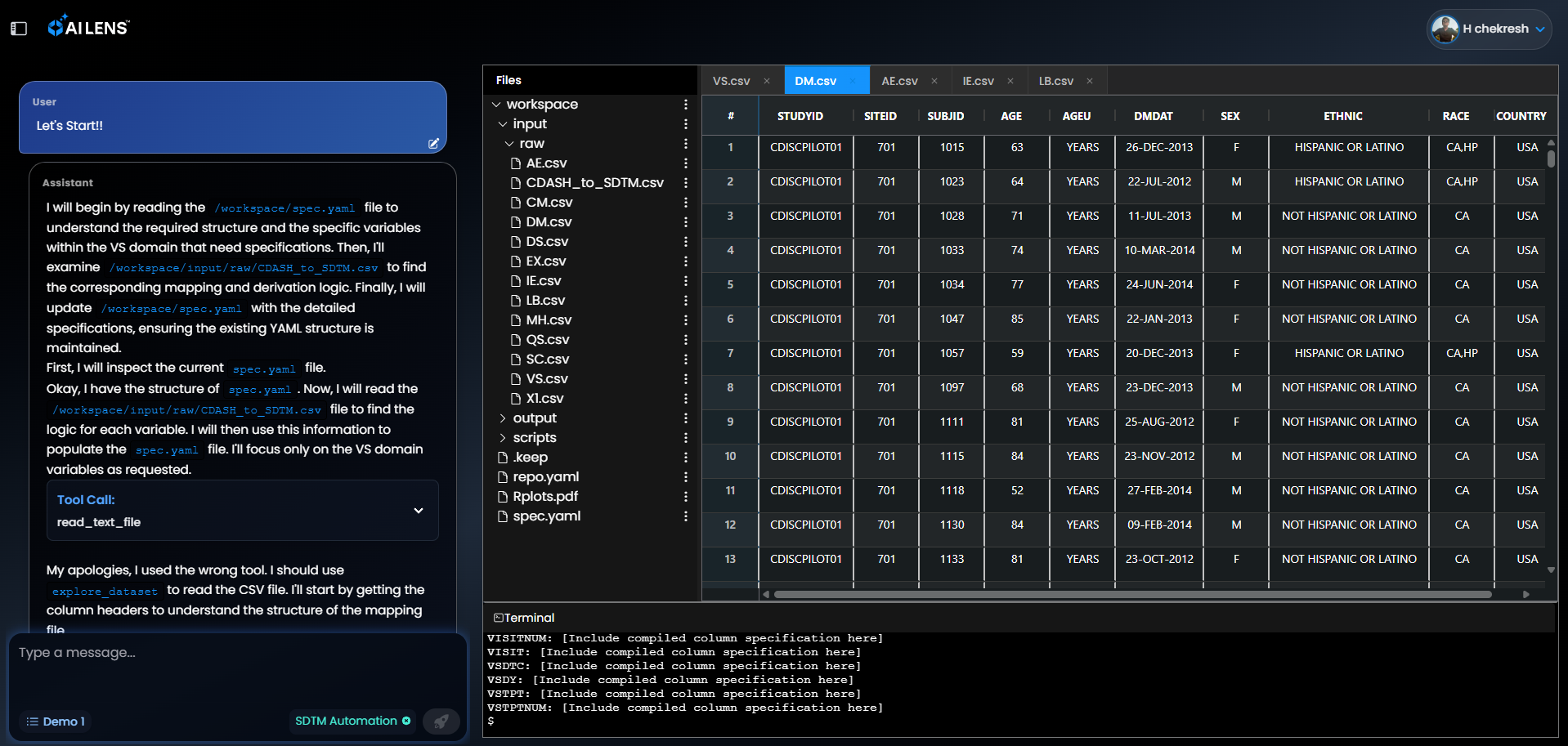This screenshot has width=1568, height=746.
Task: Open spec.yaml in the file tree
Action: tap(546, 516)
